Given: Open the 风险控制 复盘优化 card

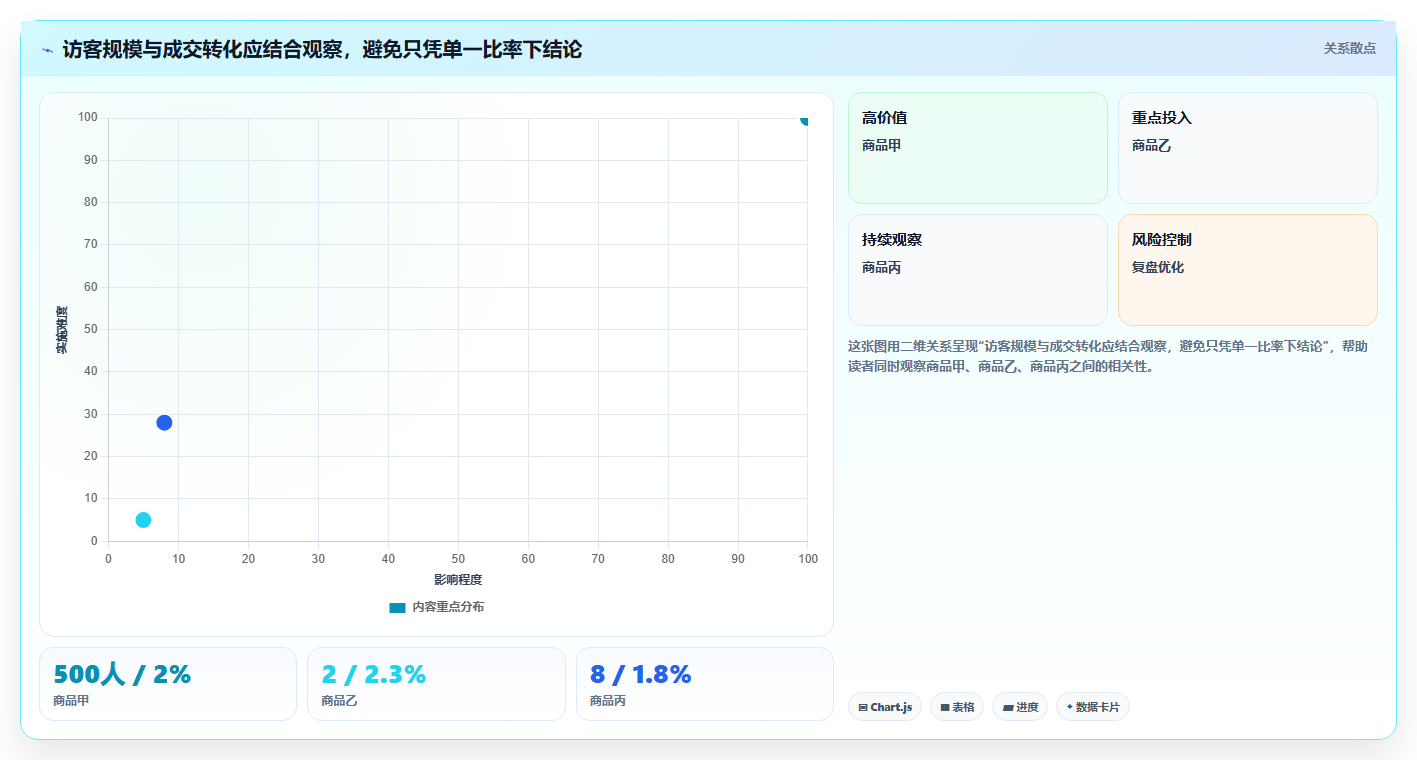Looking at the screenshot, I should [x=1247, y=270].
